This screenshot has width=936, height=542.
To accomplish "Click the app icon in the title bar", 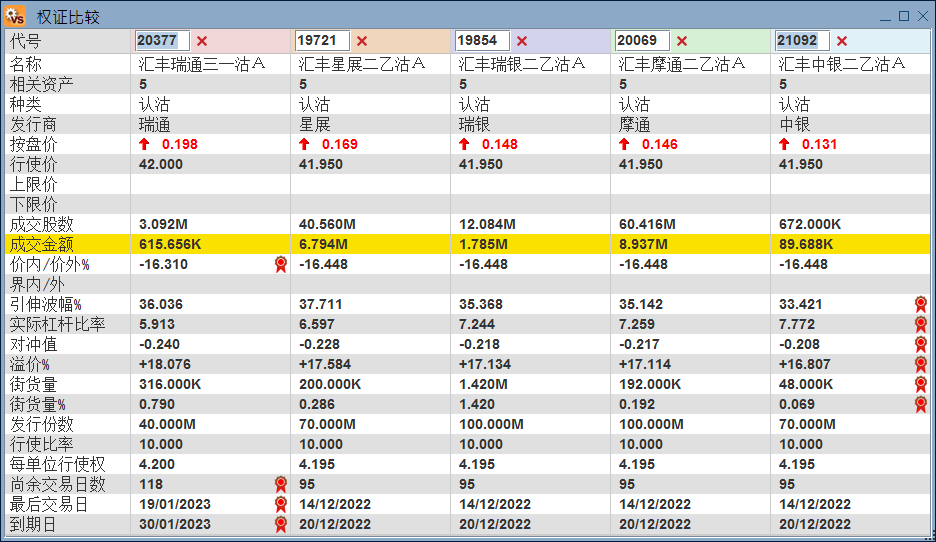I will (15, 17).
